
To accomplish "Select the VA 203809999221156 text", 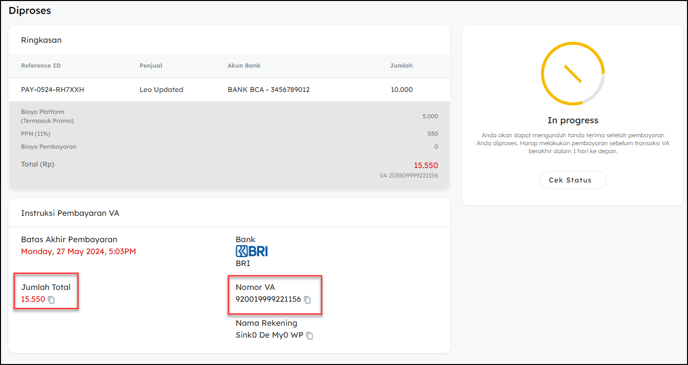I will click(x=409, y=175).
